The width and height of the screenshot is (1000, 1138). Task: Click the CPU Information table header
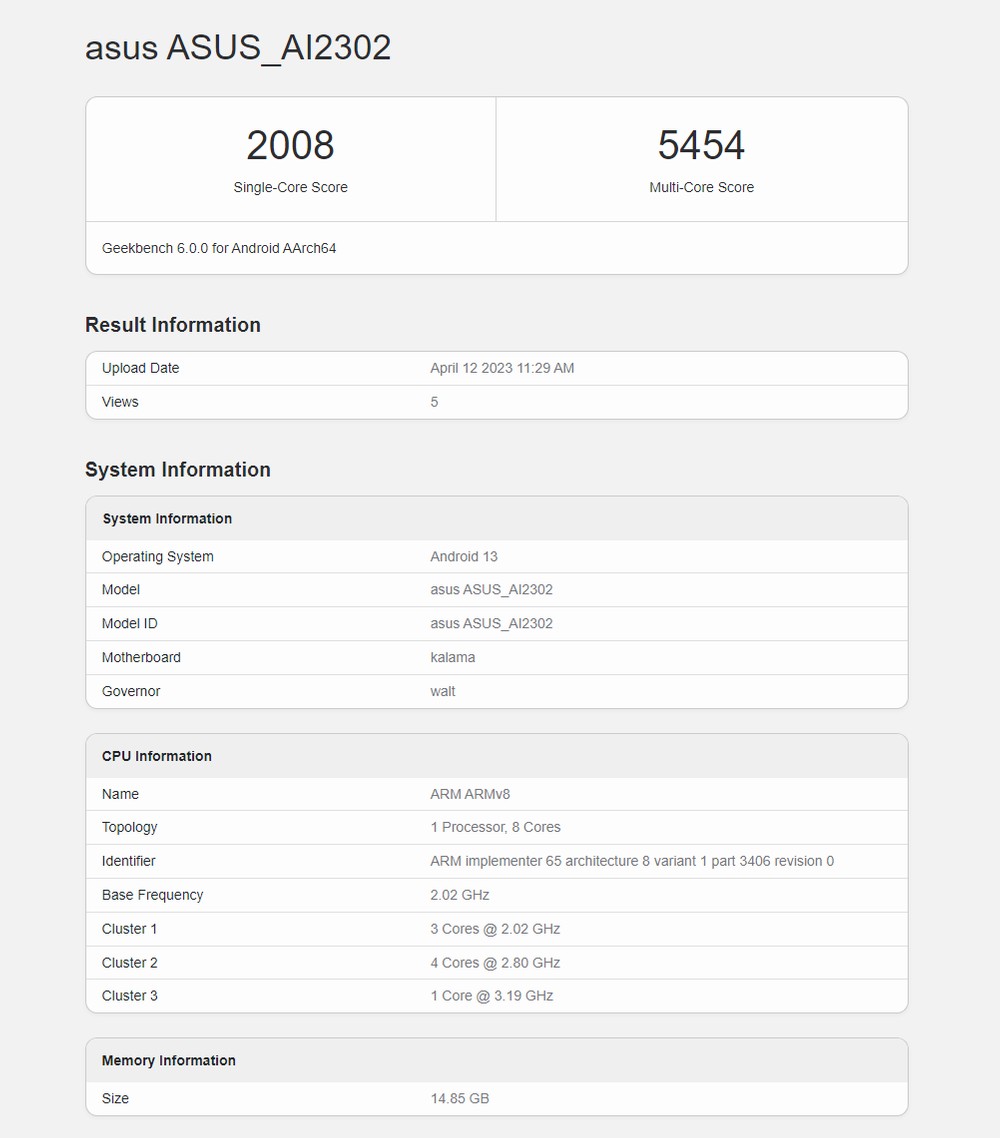coord(157,757)
